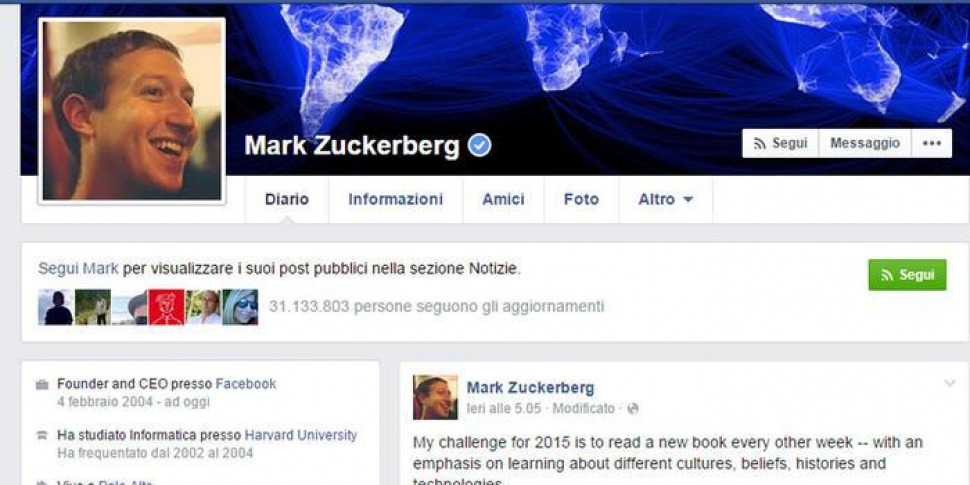This screenshot has width=970, height=485.
Task: Click the white Segui button on the cover photo
Action: point(781,143)
